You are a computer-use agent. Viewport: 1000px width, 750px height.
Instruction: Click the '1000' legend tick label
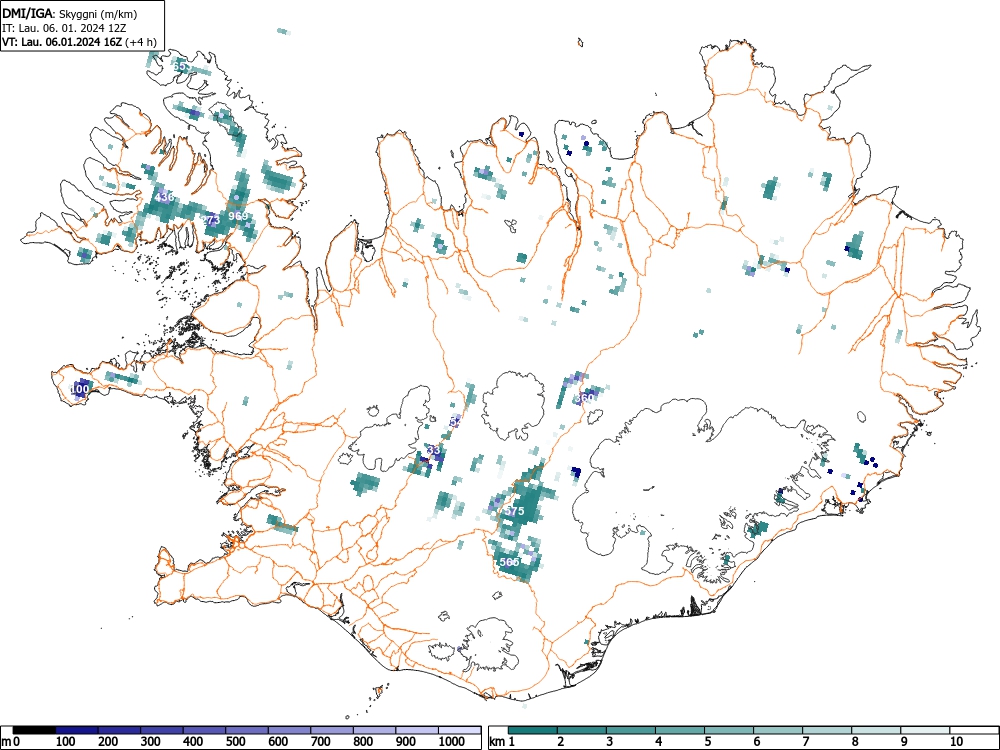(x=452, y=742)
